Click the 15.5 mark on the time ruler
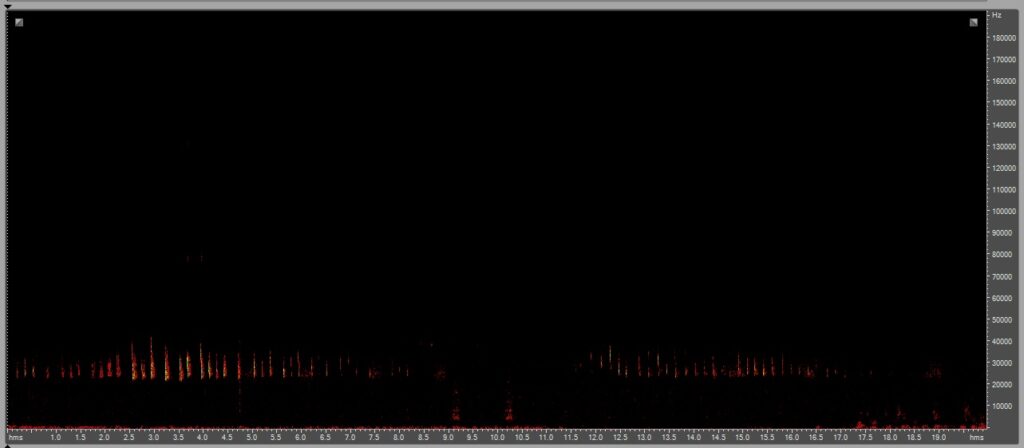The height and width of the screenshot is (448, 1024). click(x=767, y=437)
